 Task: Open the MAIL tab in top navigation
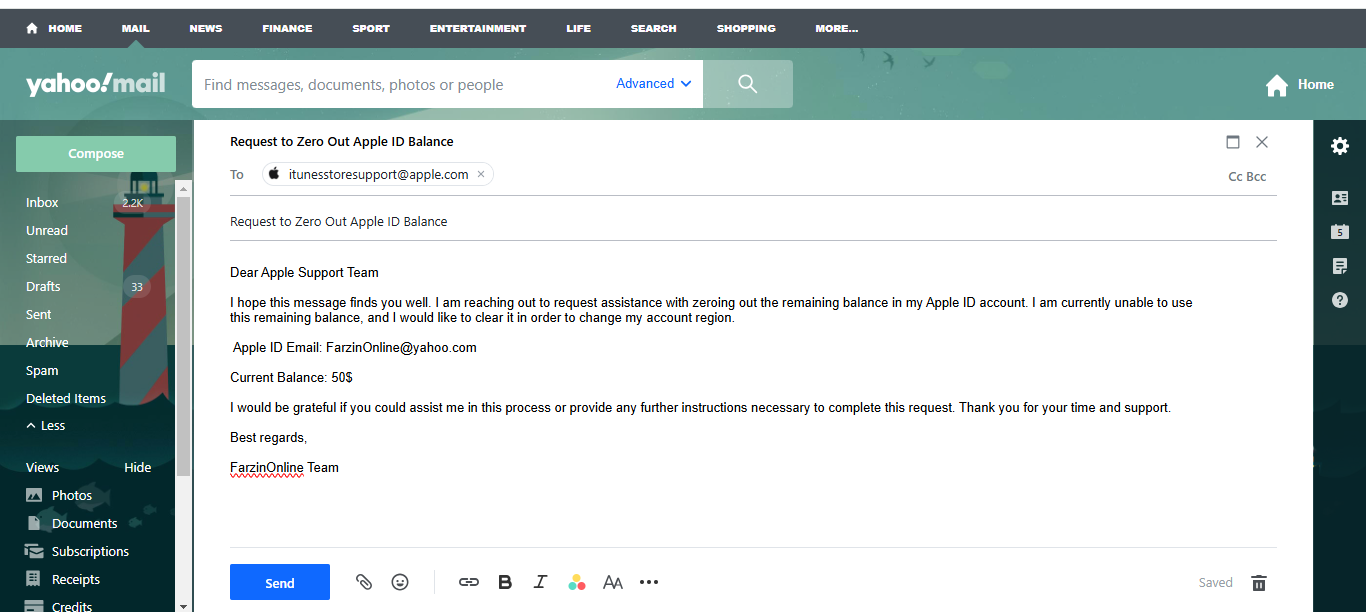(x=136, y=28)
